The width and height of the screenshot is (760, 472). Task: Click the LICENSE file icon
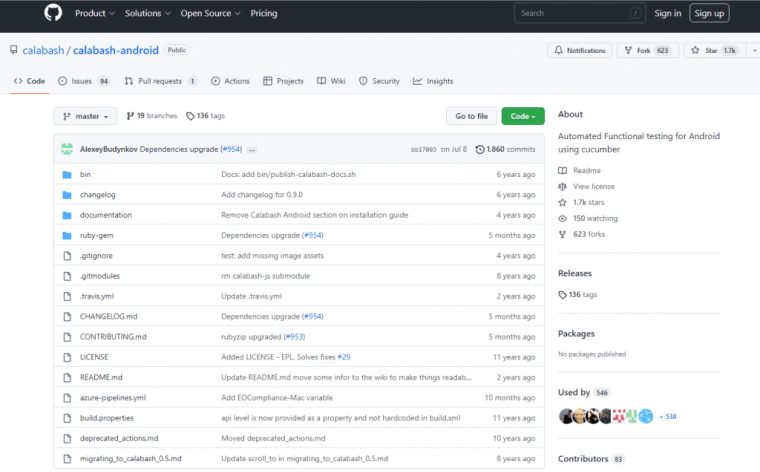(x=67, y=357)
